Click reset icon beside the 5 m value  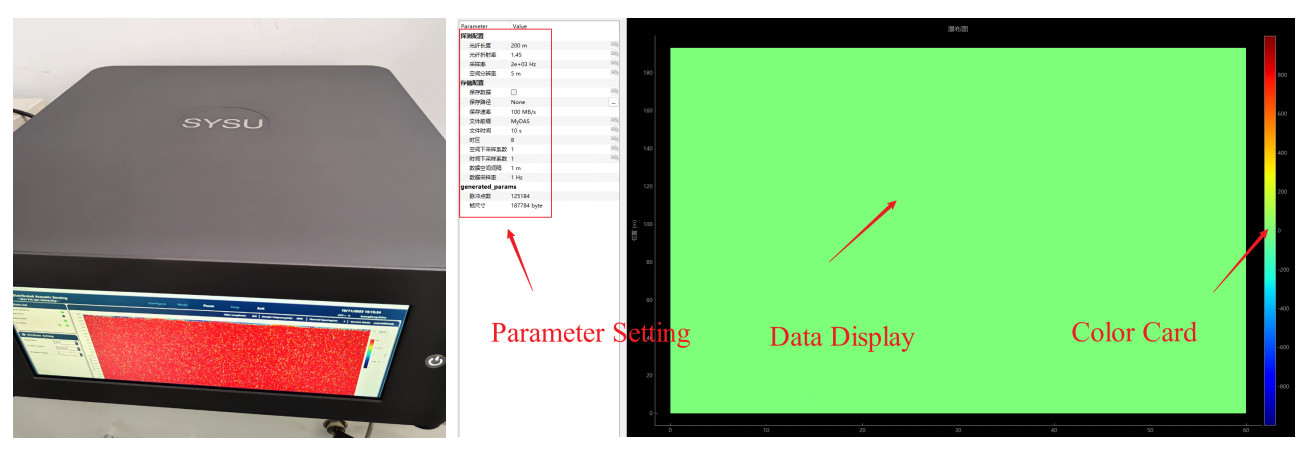click(614, 74)
